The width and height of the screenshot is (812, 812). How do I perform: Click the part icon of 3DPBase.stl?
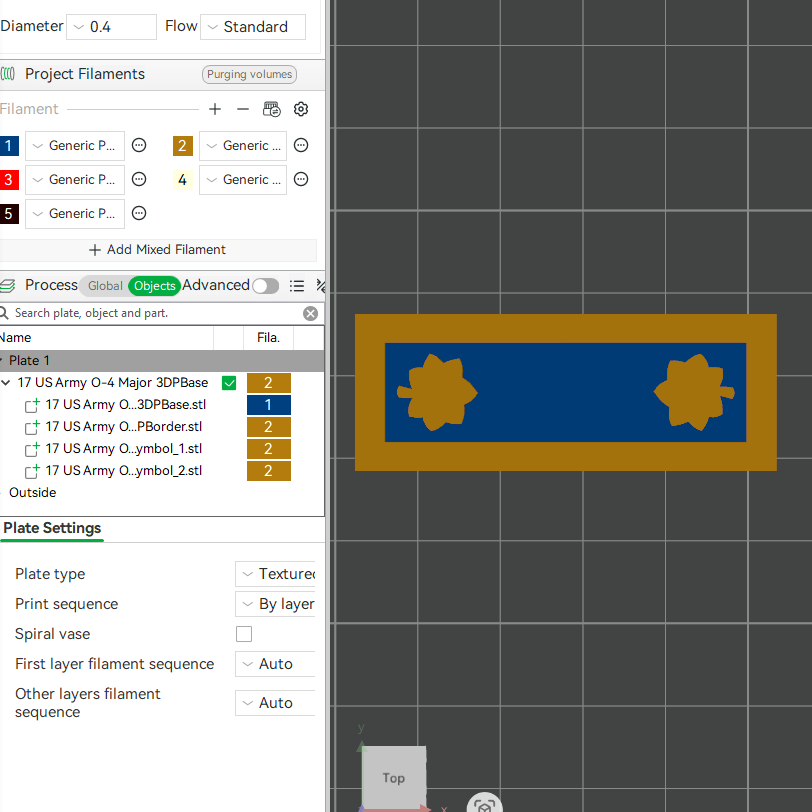(x=32, y=405)
